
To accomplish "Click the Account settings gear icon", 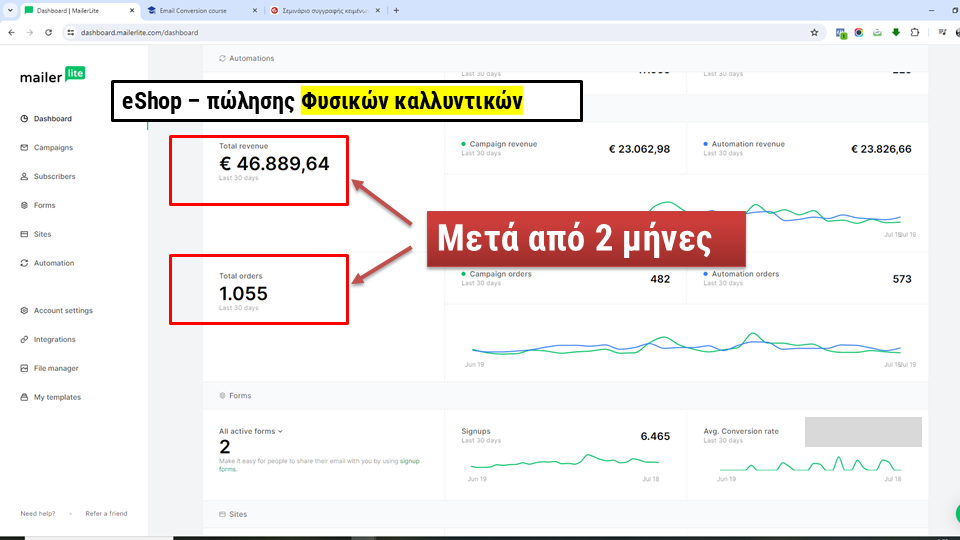I will click(24, 310).
